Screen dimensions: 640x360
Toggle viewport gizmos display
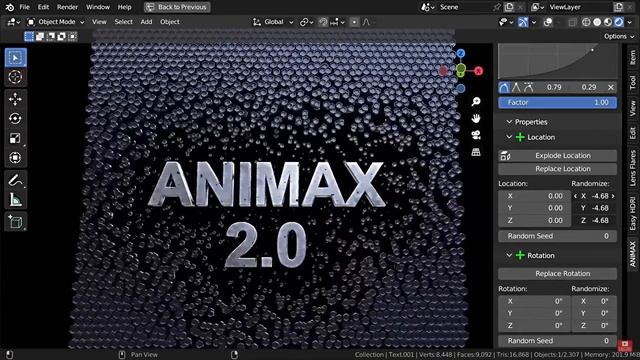pyautogui.click(x=523, y=22)
